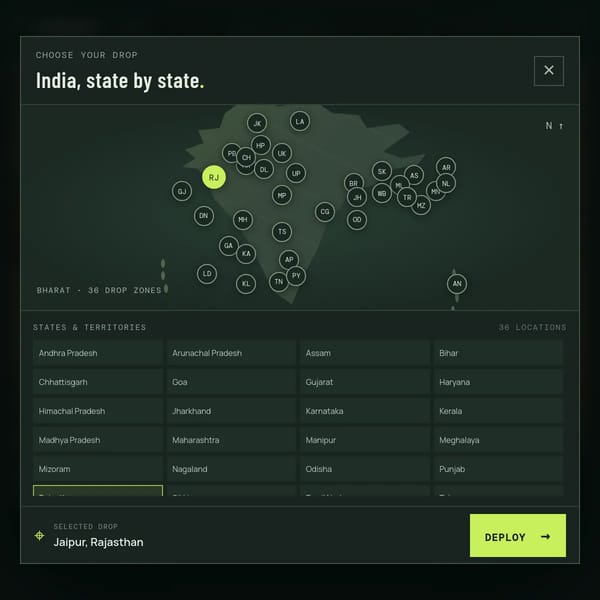Viewport: 600px width, 600px height.
Task: Select the KA map marker
Action: [246, 254]
